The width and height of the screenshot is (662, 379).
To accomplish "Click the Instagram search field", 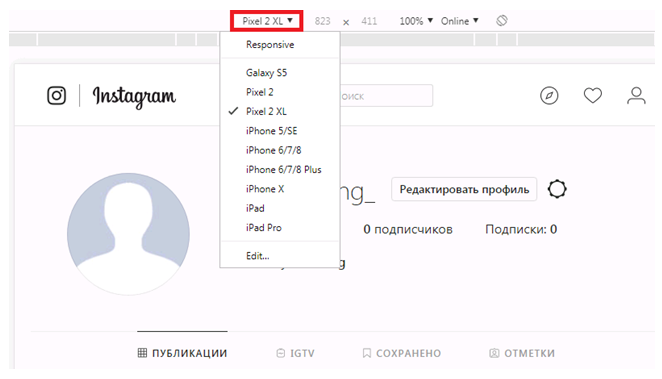I will coord(386,96).
